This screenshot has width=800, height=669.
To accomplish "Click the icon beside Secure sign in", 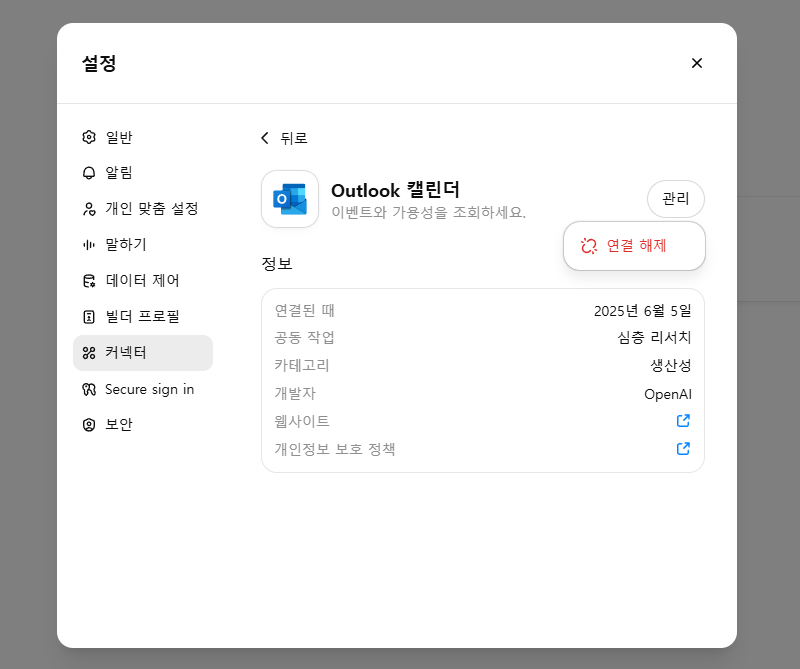I will (x=89, y=389).
